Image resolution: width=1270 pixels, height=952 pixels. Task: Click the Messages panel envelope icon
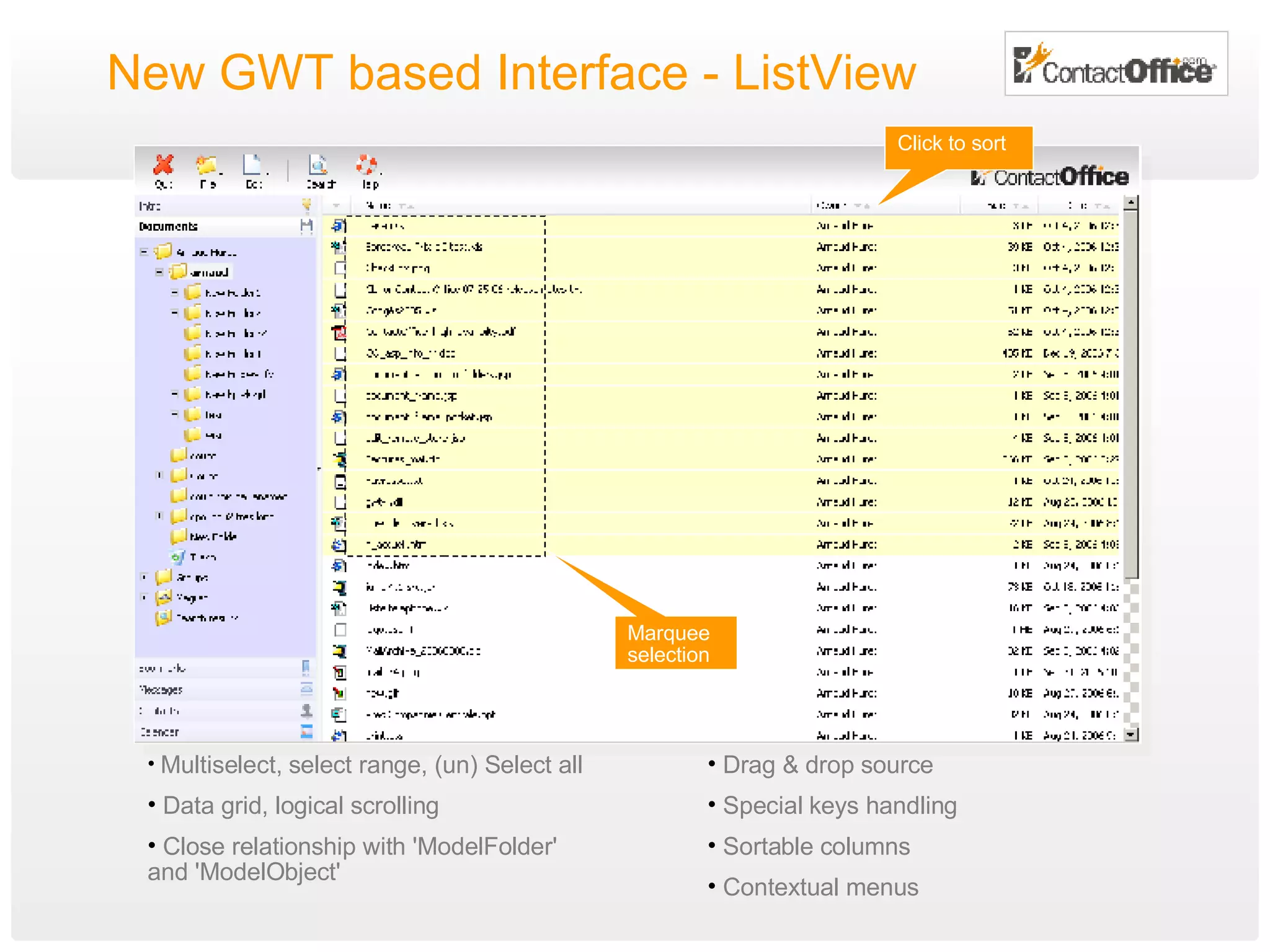pyautogui.click(x=306, y=689)
